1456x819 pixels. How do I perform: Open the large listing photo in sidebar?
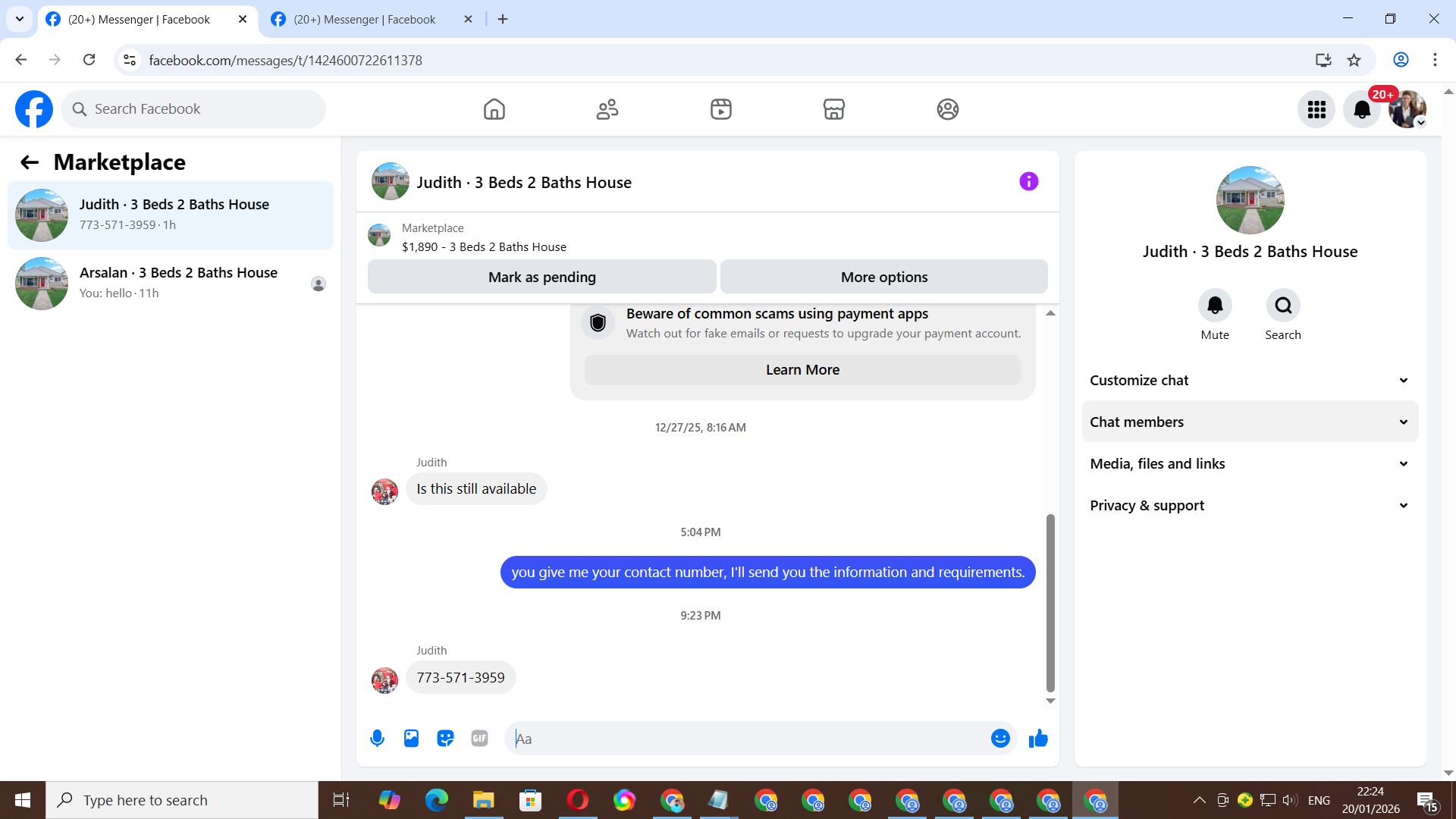tap(1250, 200)
